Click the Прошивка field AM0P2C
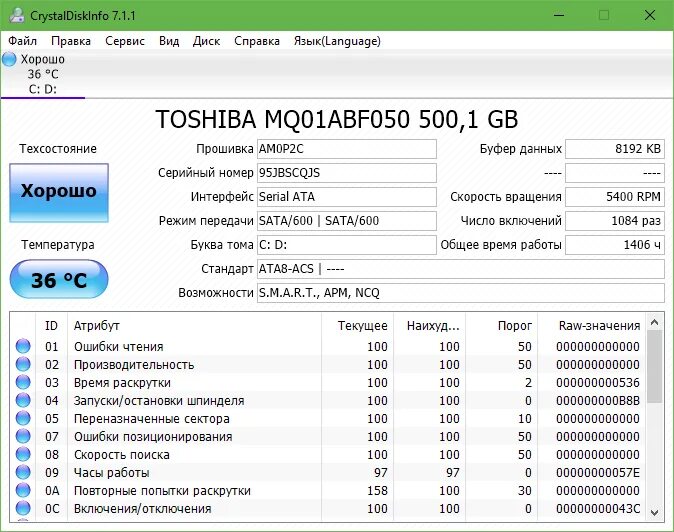The width and height of the screenshot is (674, 532). [347, 149]
